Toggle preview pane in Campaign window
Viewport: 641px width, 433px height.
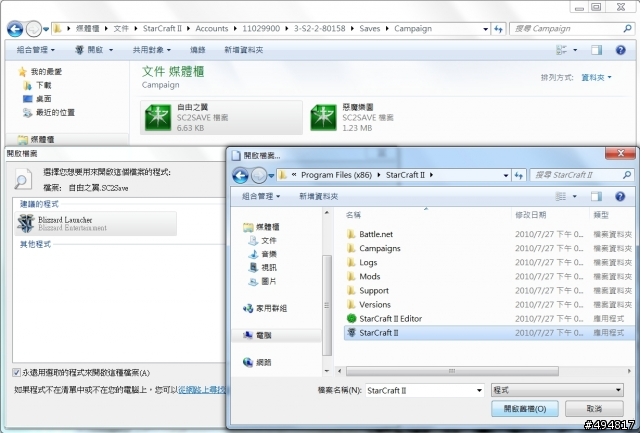pos(596,50)
